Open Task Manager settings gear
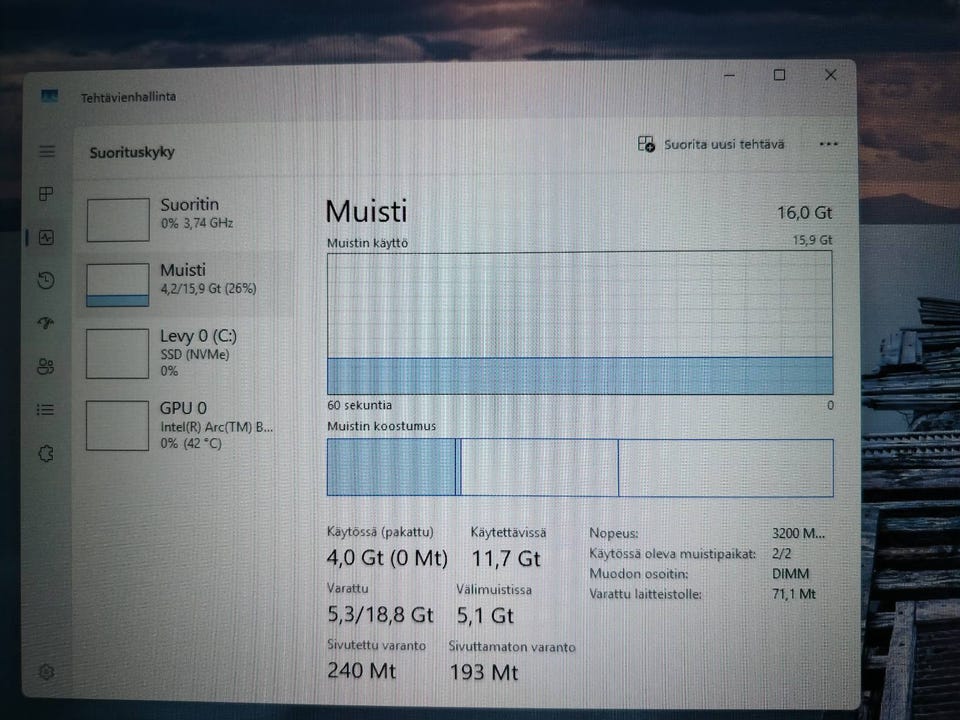 47,672
